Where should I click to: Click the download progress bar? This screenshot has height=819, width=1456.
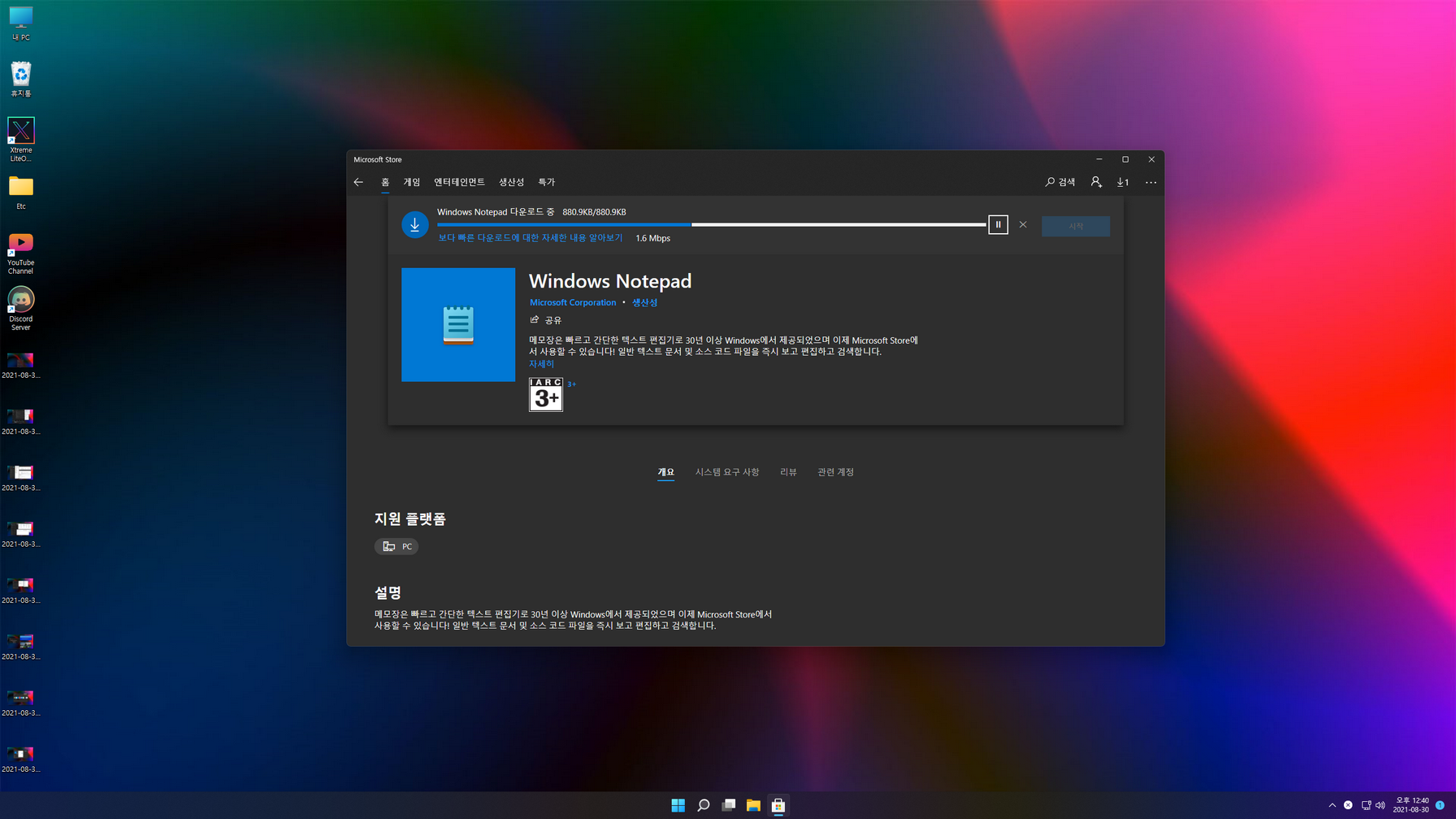[712, 224]
